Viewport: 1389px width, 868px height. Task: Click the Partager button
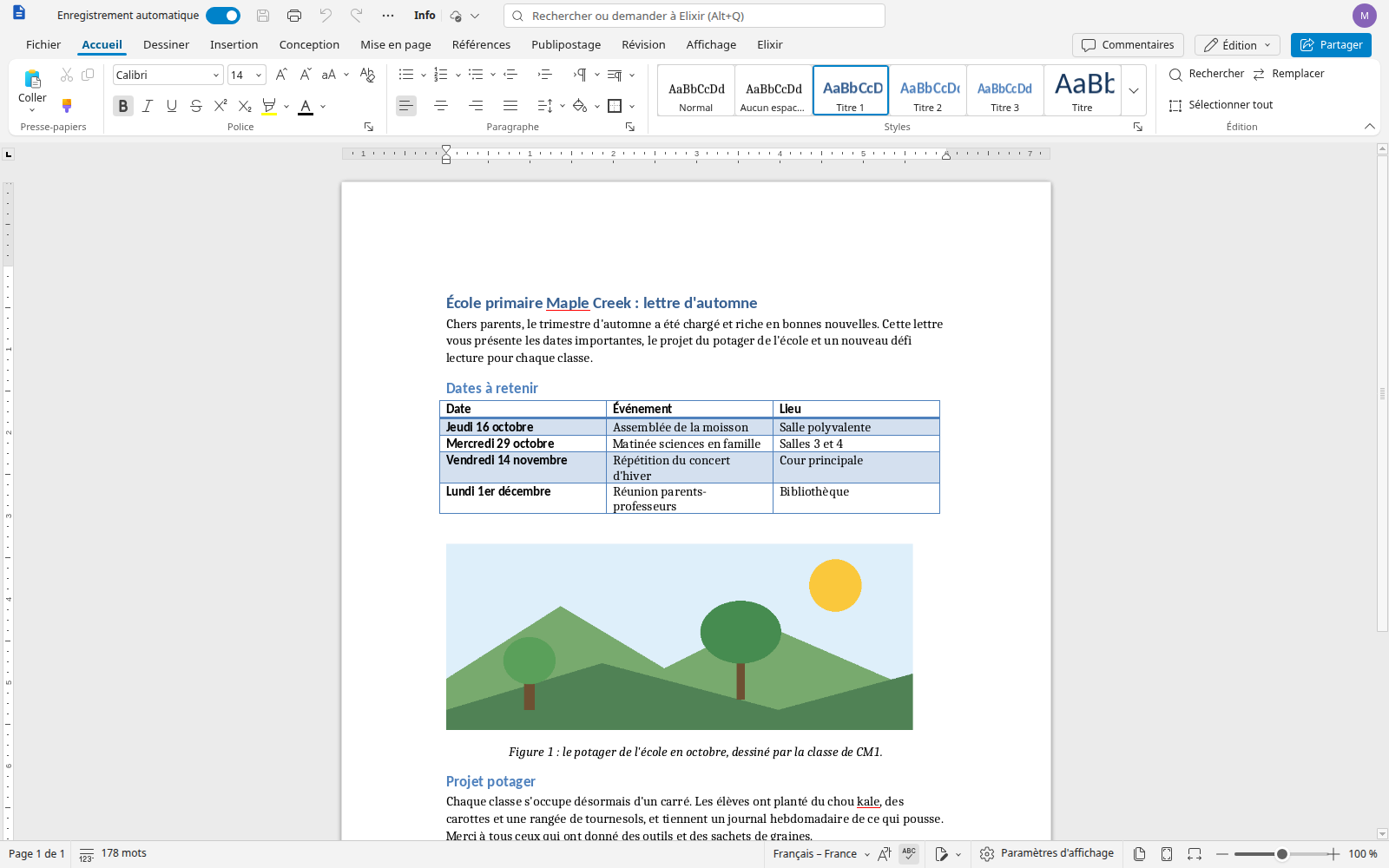click(x=1331, y=45)
